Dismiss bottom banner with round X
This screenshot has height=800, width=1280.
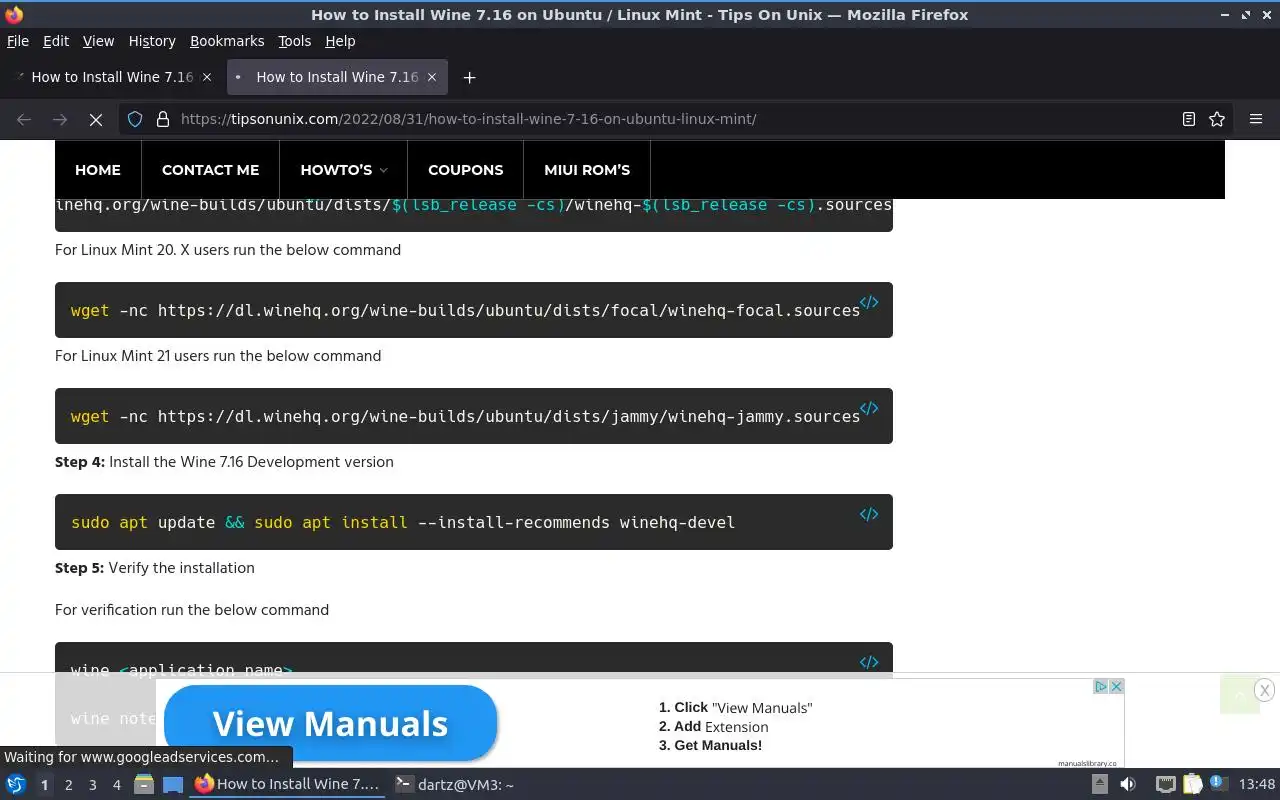tap(1264, 690)
